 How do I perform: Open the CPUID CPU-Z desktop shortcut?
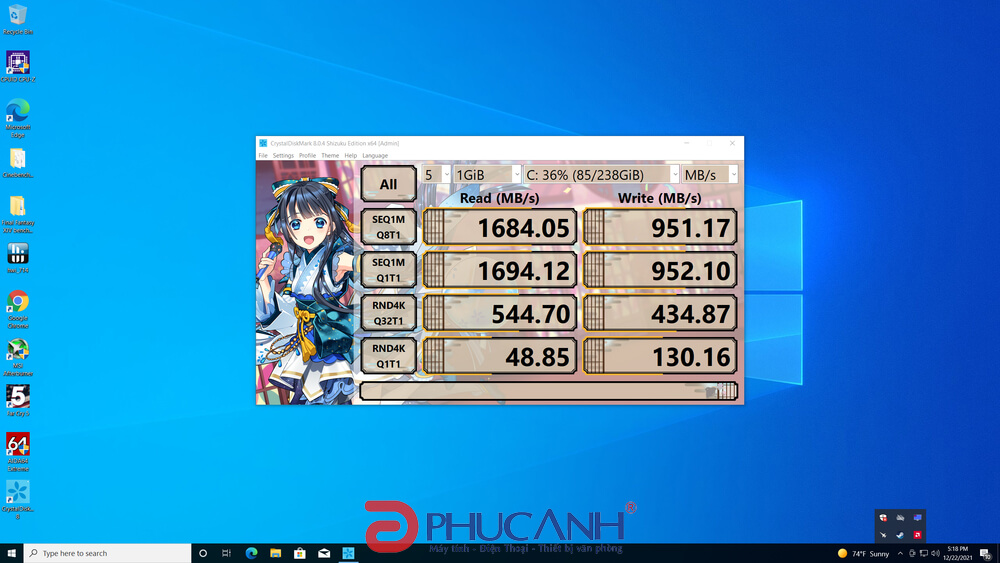click(x=18, y=66)
